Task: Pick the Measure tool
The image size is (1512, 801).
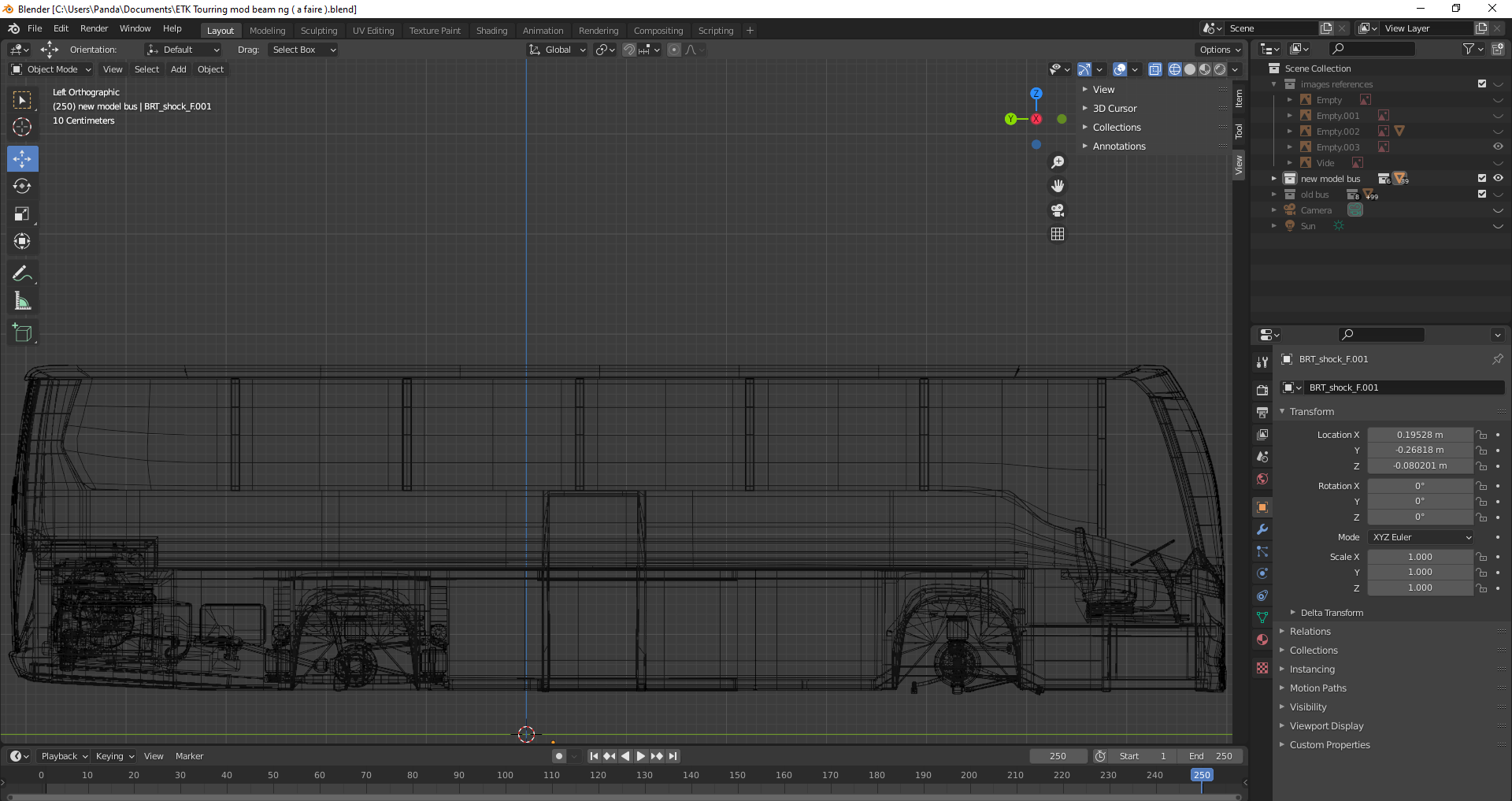Action: pyautogui.click(x=22, y=302)
